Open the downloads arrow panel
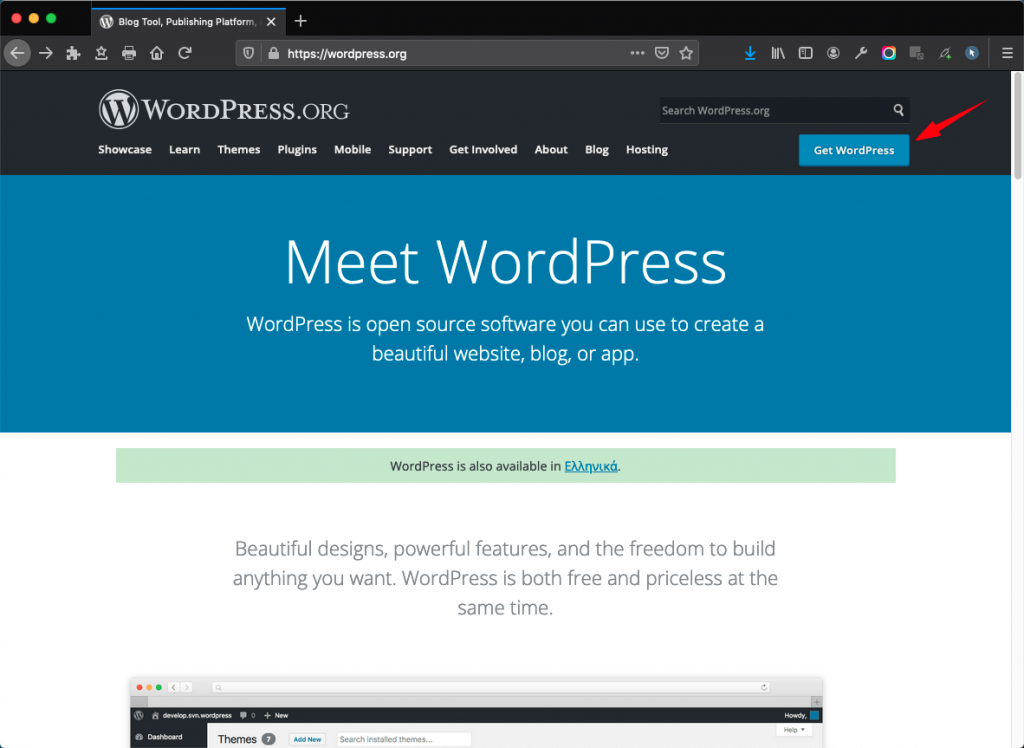The height and width of the screenshot is (748, 1024). pyautogui.click(x=750, y=54)
